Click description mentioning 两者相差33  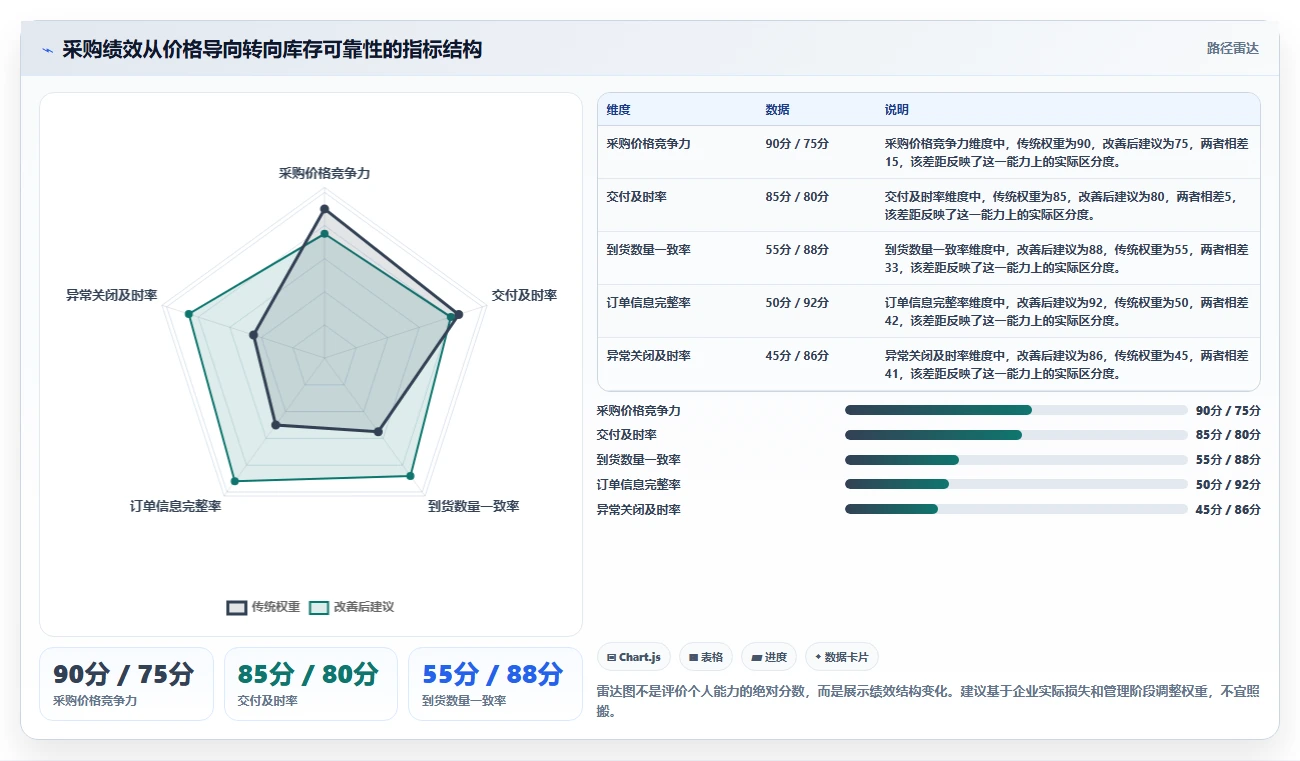1066,258
